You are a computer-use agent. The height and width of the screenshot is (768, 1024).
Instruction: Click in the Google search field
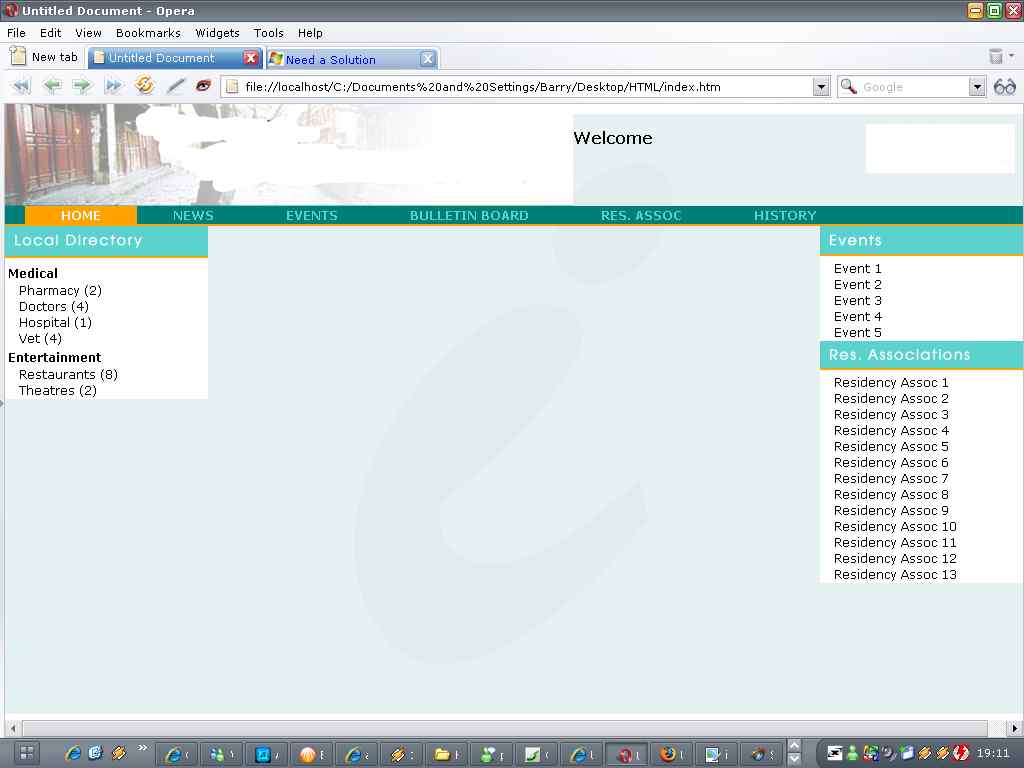point(914,87)
